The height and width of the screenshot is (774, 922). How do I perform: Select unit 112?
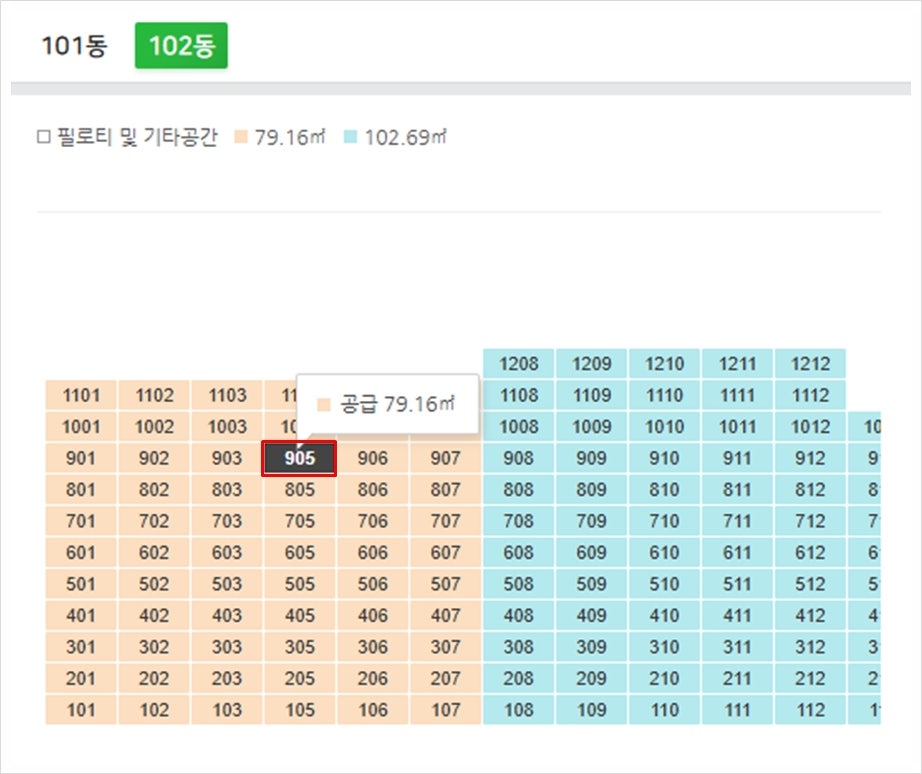[x=810, y=710]
